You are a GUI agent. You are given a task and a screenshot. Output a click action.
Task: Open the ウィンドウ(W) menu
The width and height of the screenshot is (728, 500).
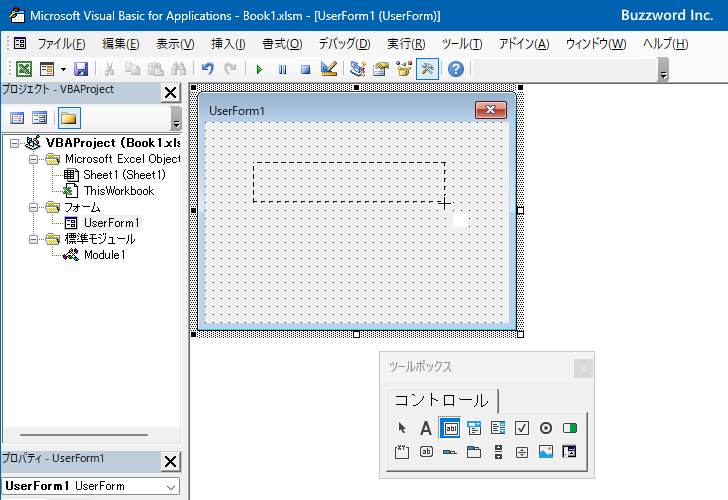596,44
